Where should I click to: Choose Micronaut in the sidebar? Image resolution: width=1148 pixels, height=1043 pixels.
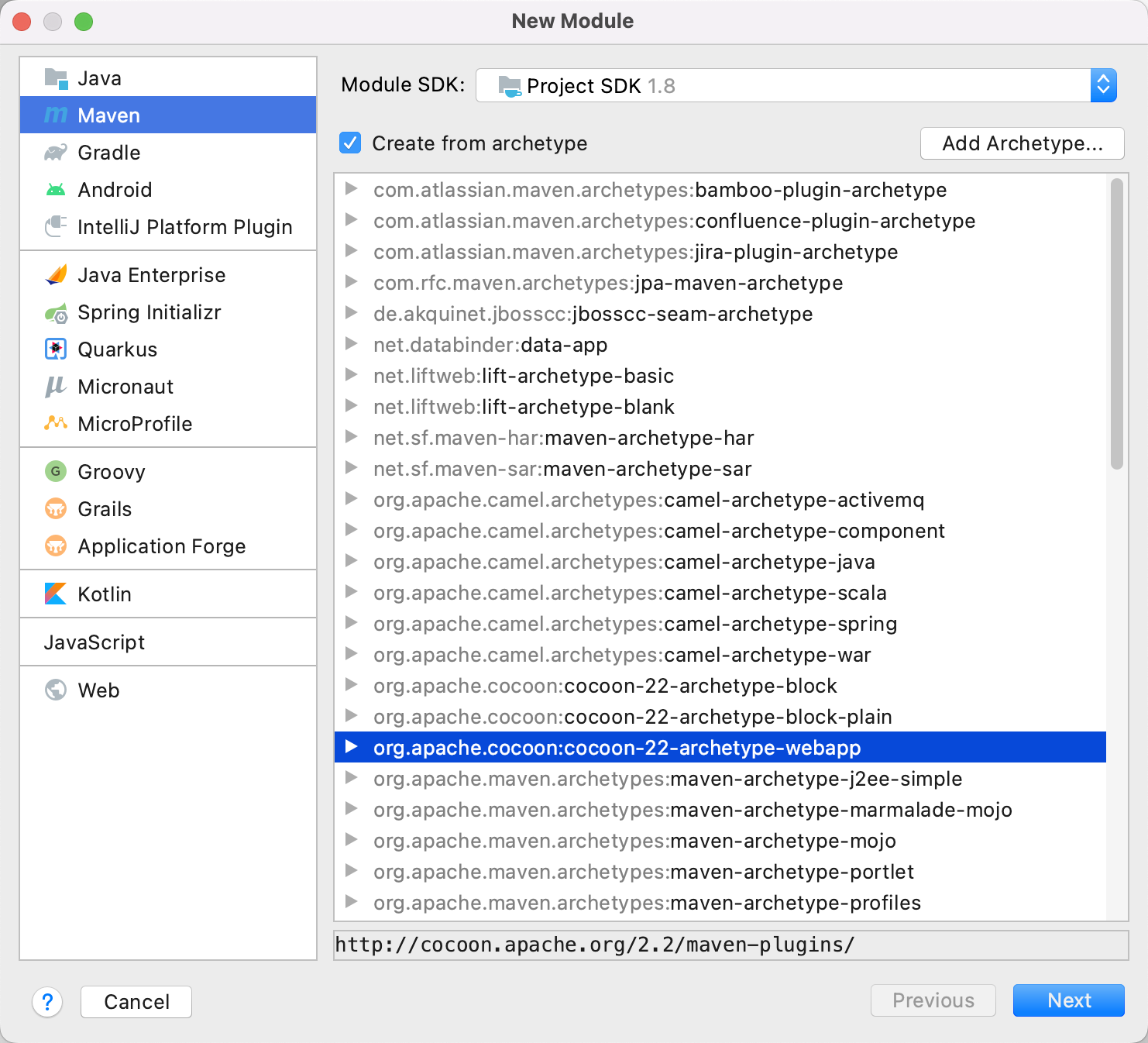[168, 387]
